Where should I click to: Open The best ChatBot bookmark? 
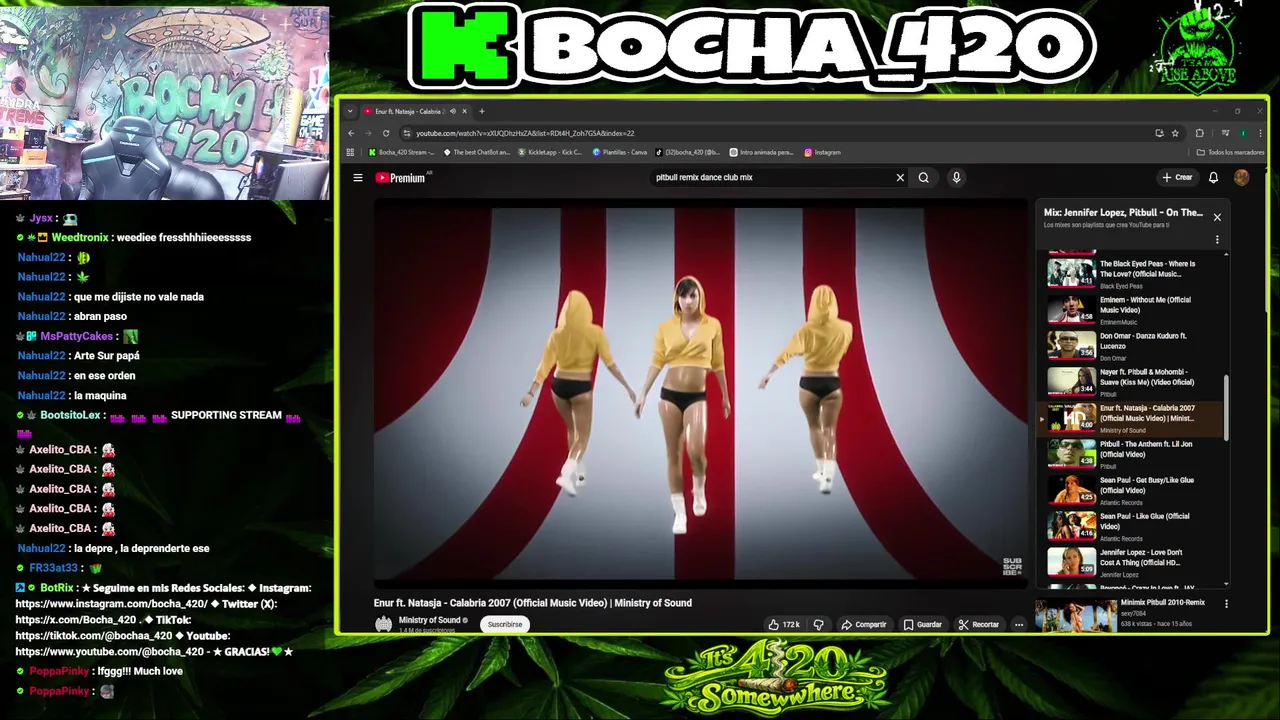tap(477, 153)
